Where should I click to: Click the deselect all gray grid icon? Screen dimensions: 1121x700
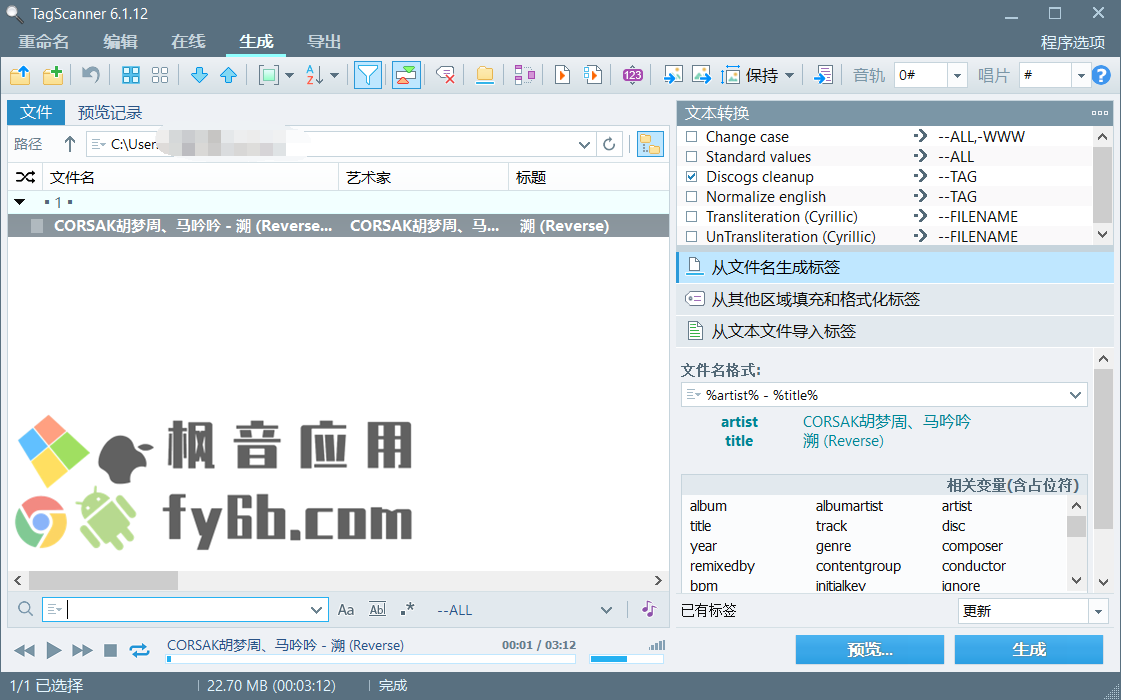[x=160, y=74]
